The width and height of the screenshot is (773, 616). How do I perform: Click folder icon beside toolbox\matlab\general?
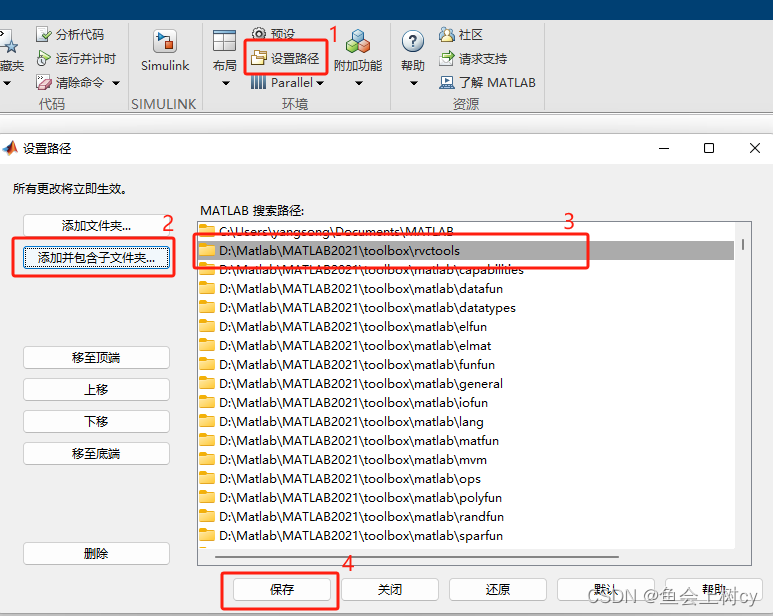(x=207, y=383)
